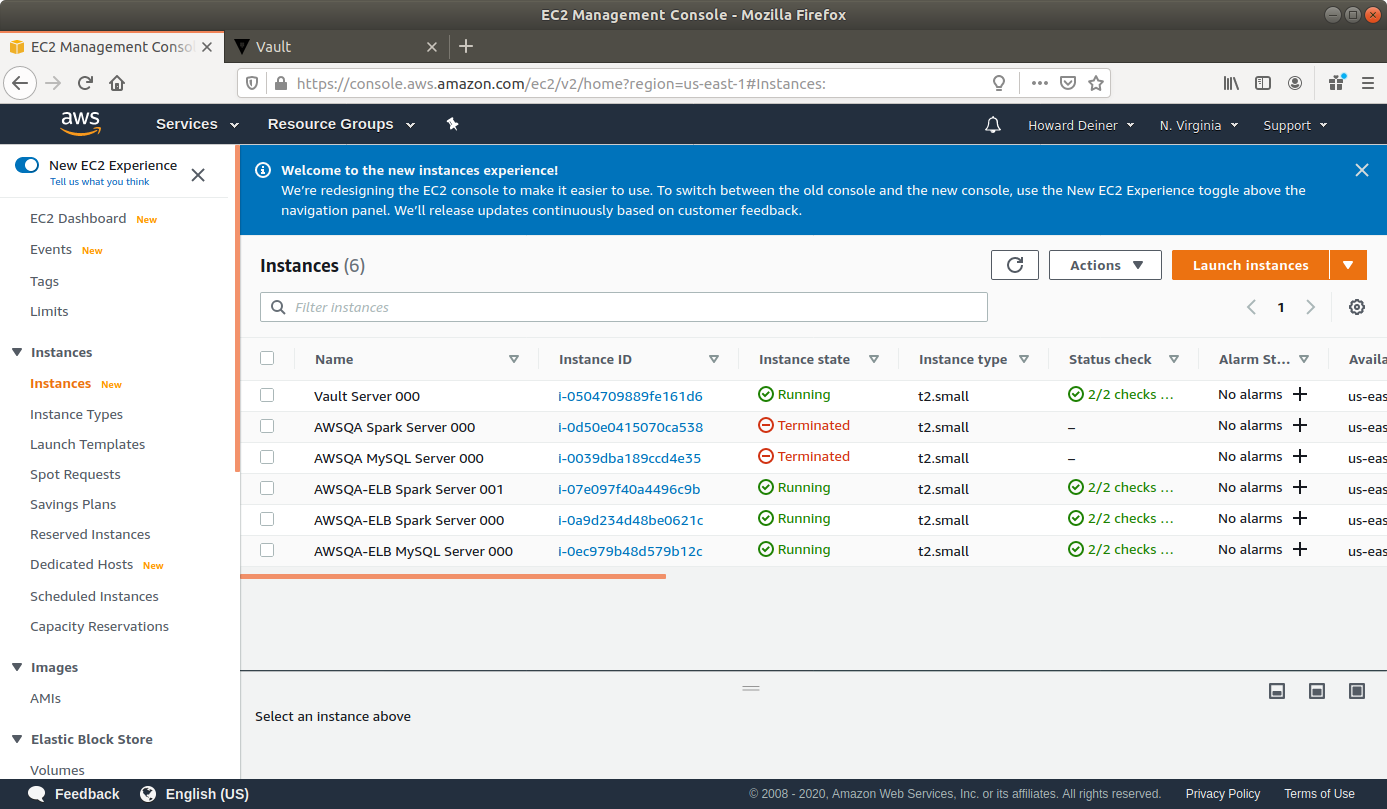The width and height of the screenshot is (1387, 809).
Task: Open Spot Requests in sidebar
Action: click(x=75, y=474)
